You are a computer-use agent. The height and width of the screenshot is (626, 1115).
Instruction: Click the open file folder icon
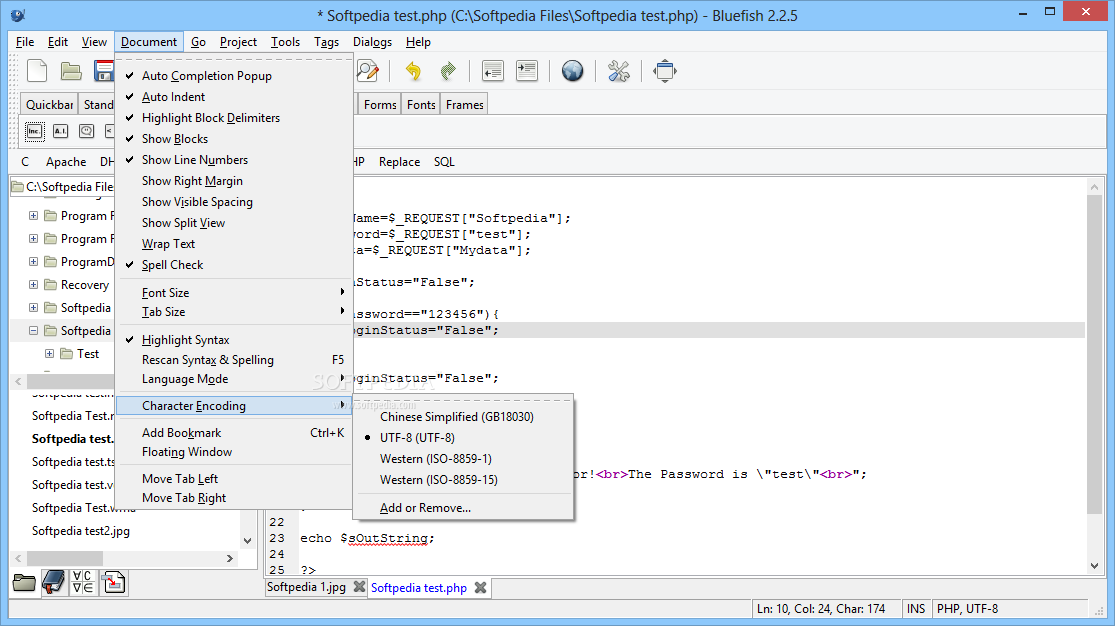point(70,71)
